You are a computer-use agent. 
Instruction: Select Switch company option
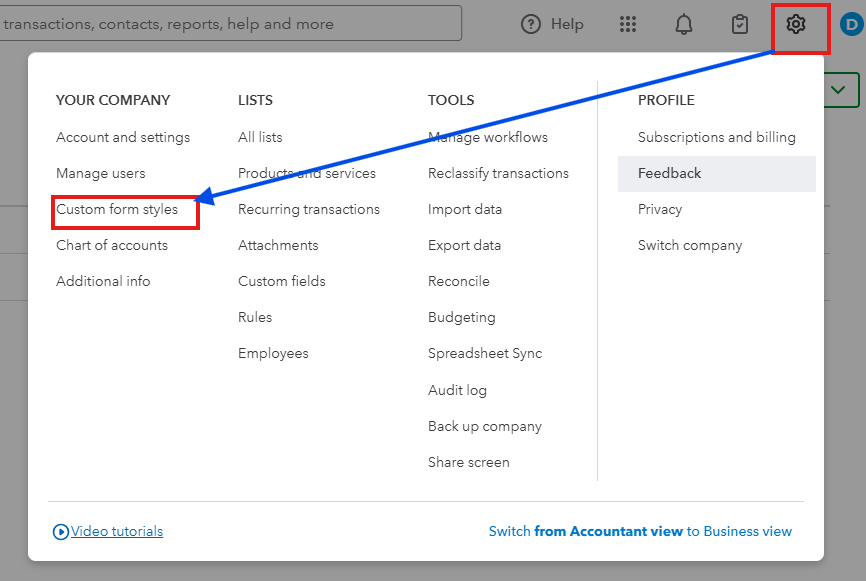click(690, 246)
